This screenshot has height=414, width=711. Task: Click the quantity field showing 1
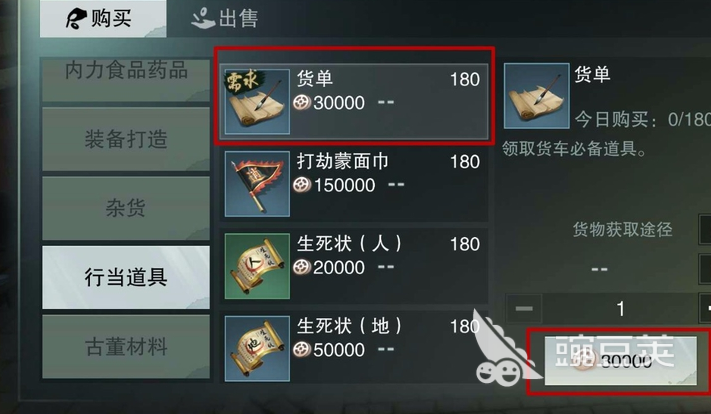click(x=620, y=308)
